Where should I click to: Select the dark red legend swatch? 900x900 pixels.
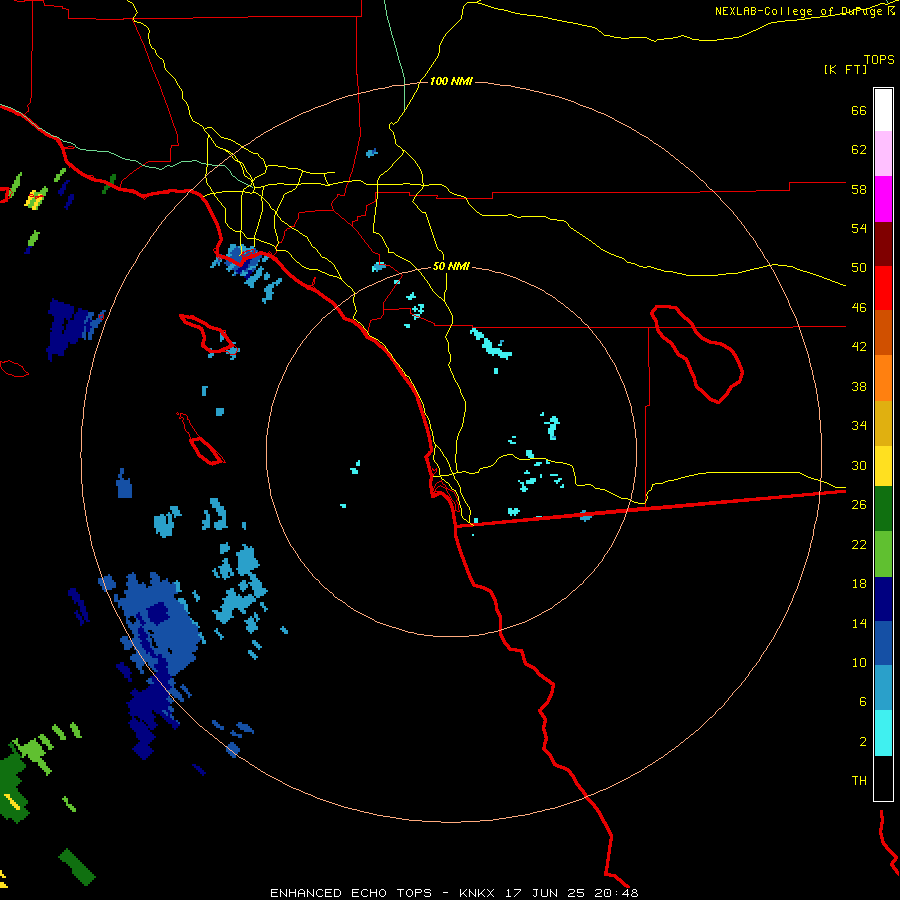883,243
